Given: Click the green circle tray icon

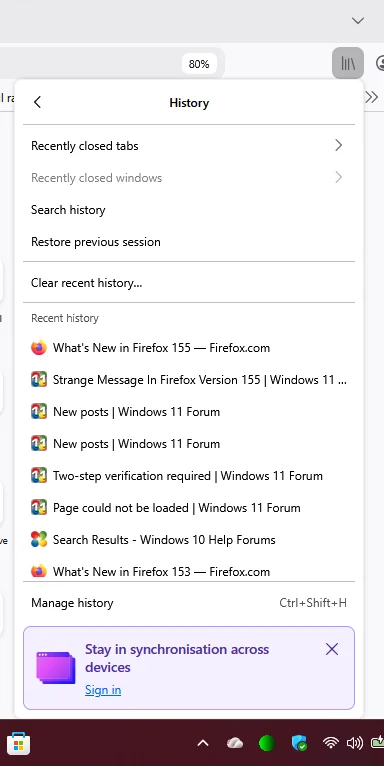Looking at the screenshot, I should (267, 744).
